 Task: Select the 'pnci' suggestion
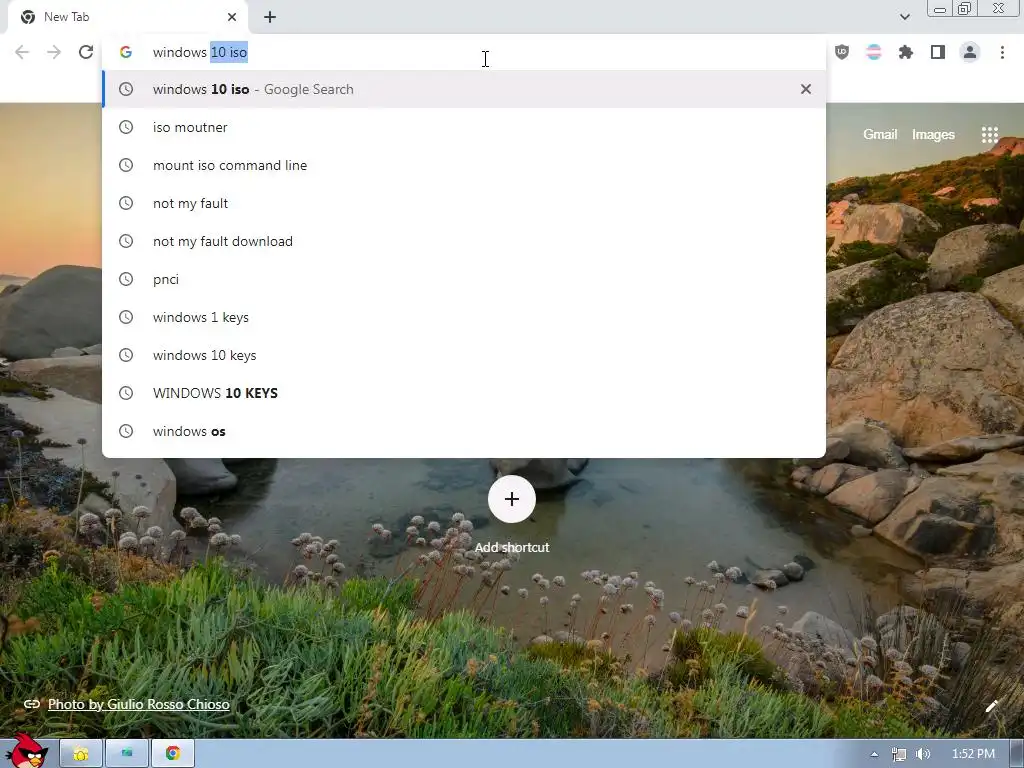[x=464, y=279]
